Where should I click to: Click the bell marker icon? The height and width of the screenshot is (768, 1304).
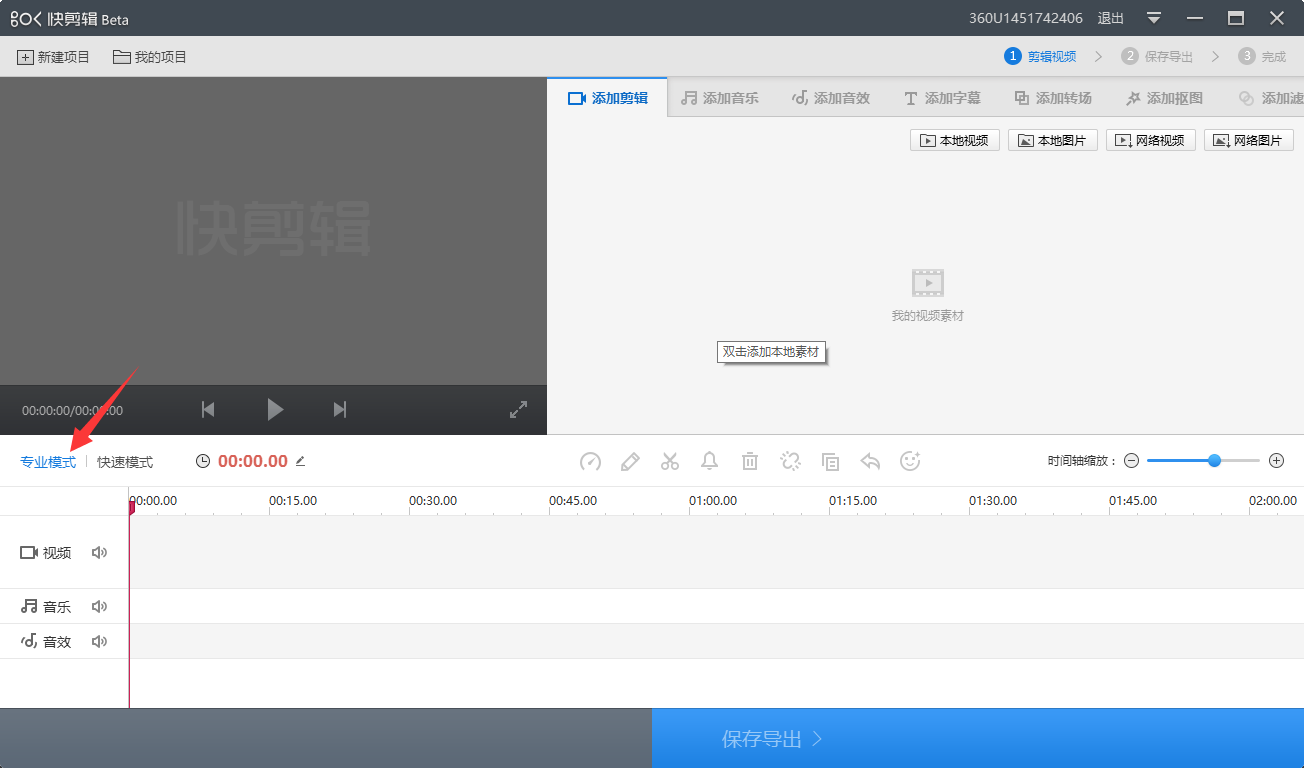click(709, 461)
